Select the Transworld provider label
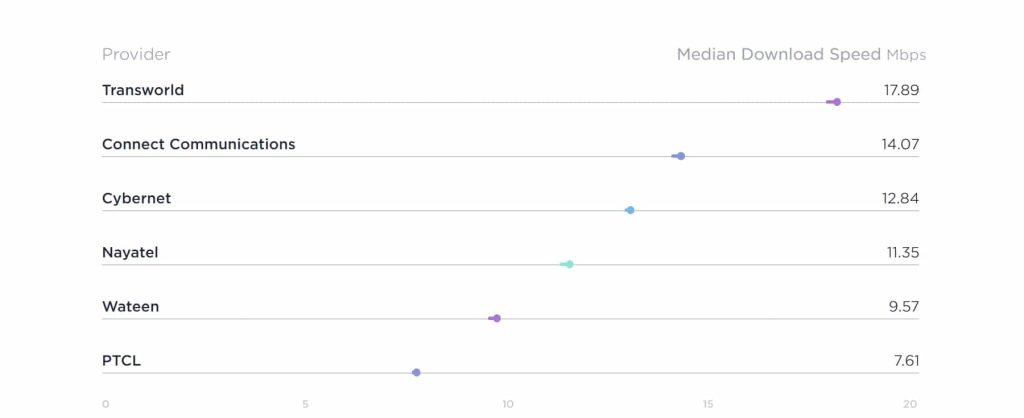This screenshot has width=1024, height=418. click(x=143, y=90)
